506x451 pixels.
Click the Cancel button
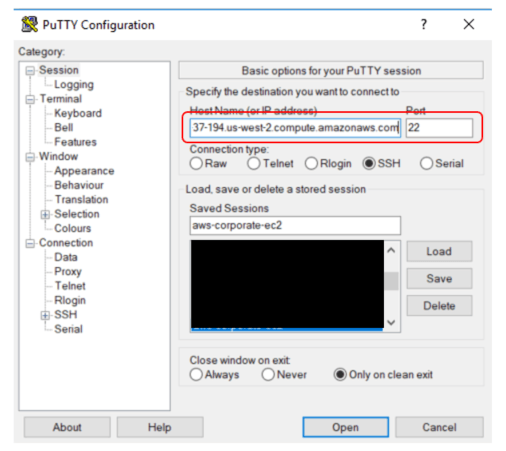click(439, 427)
